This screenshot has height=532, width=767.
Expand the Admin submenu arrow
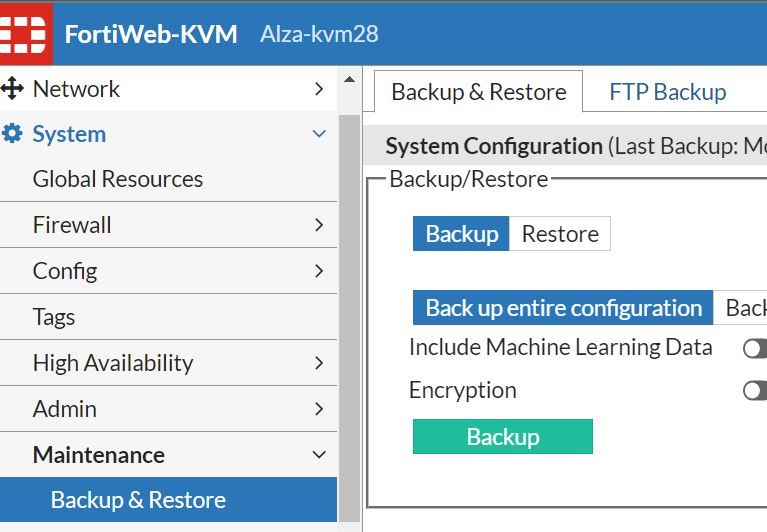[x=319, y=409]
